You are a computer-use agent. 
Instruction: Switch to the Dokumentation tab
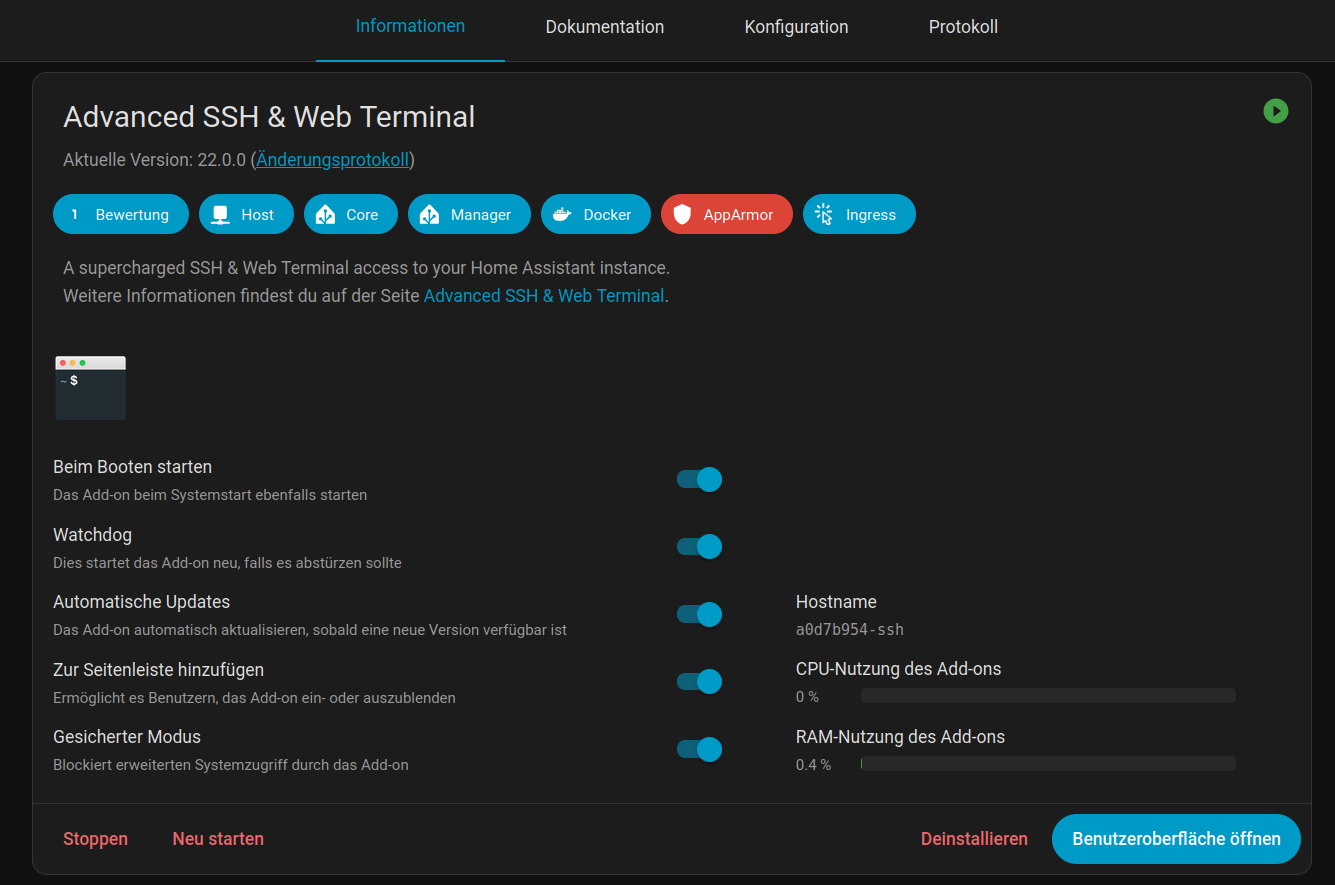click(605, 27)
